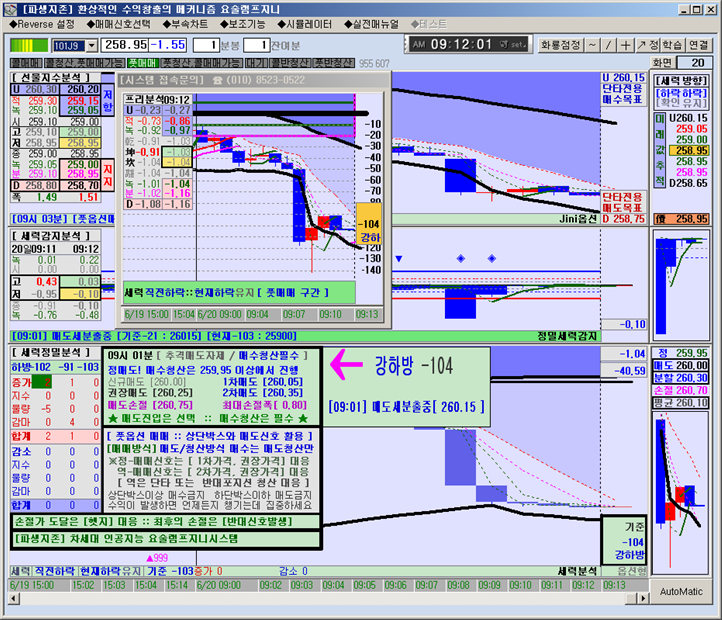Click the blue down-triangle chart marker
Screen dimensions: 722x620
coord(399,259)
